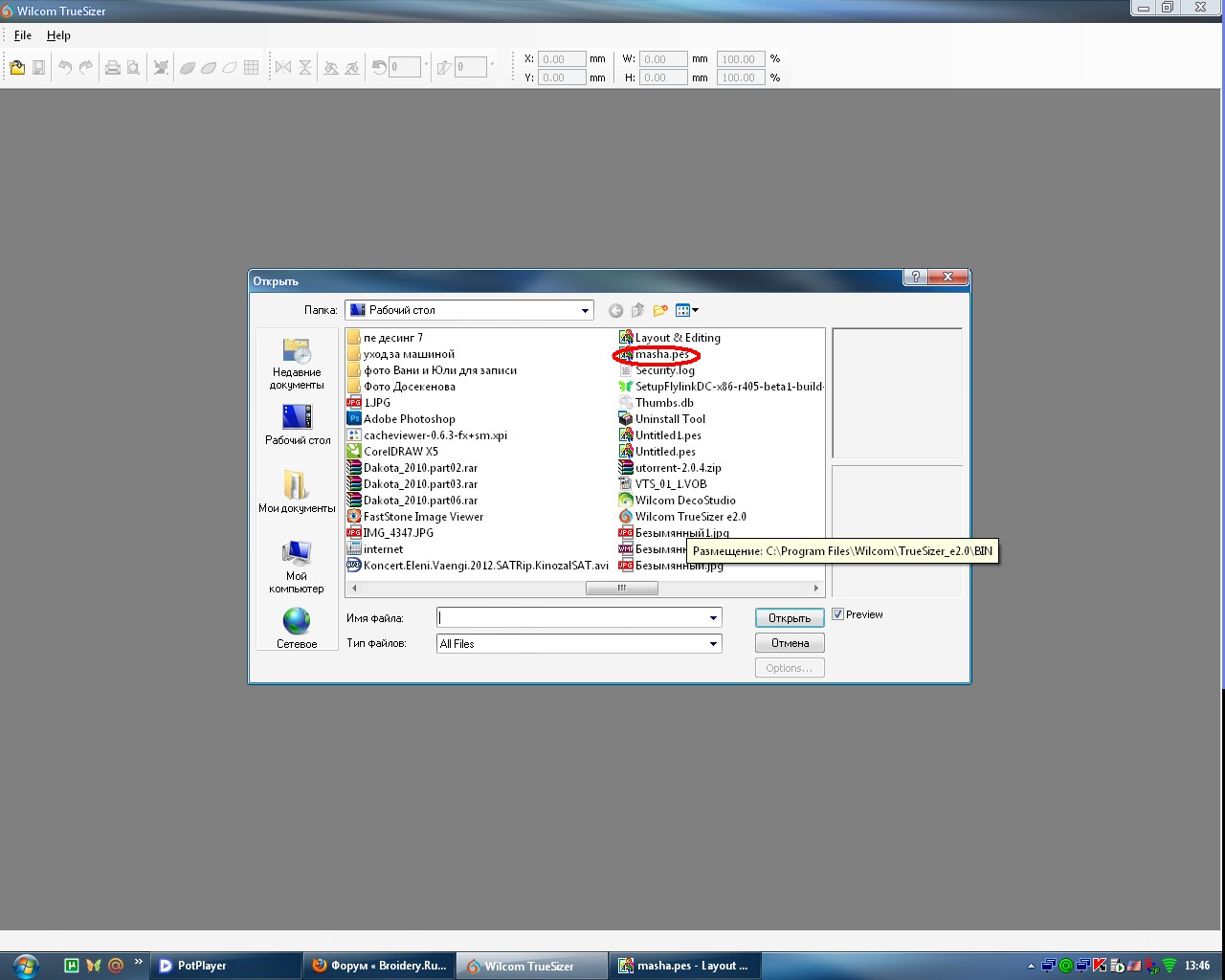Click the Windows Start button
Image resolution: width=1225 pixels, height=980 pixels.
point(25,966)
